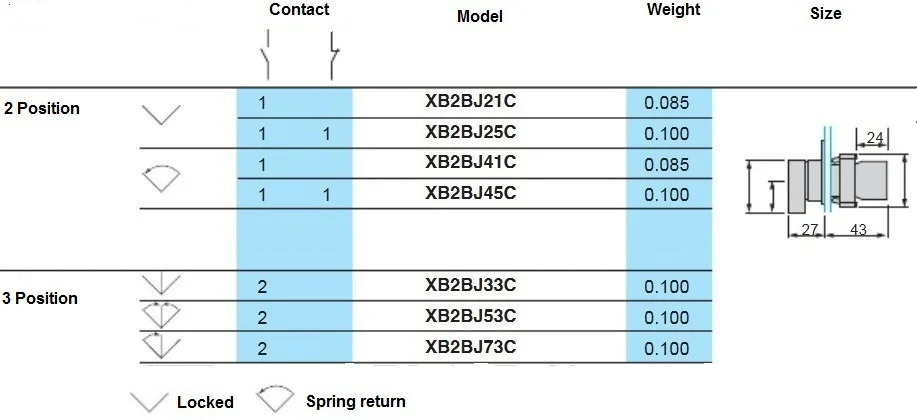Click the Contact column header

[x=299, y=9]
